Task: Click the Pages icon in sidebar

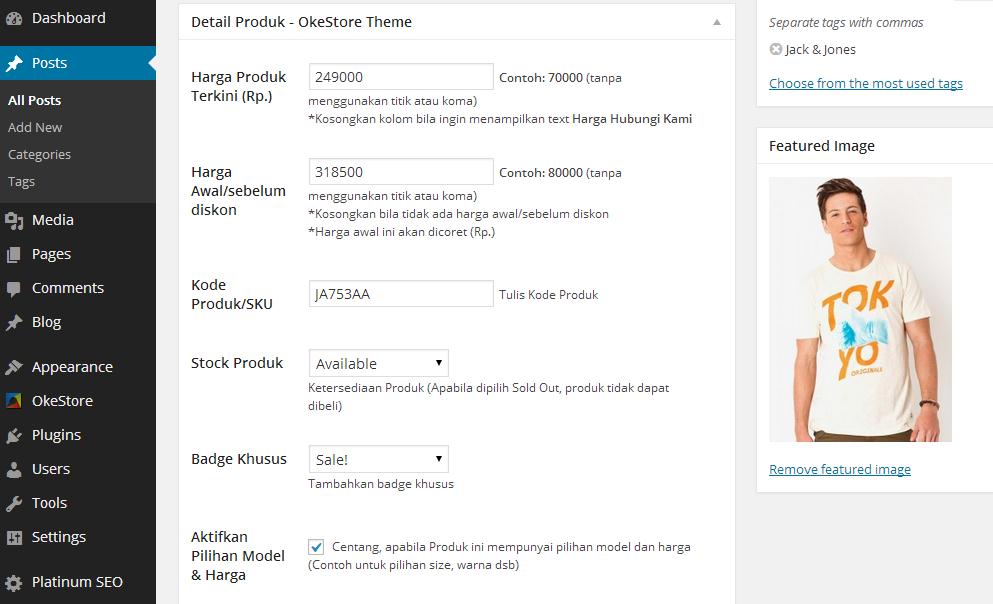Action: coord(14,254)
